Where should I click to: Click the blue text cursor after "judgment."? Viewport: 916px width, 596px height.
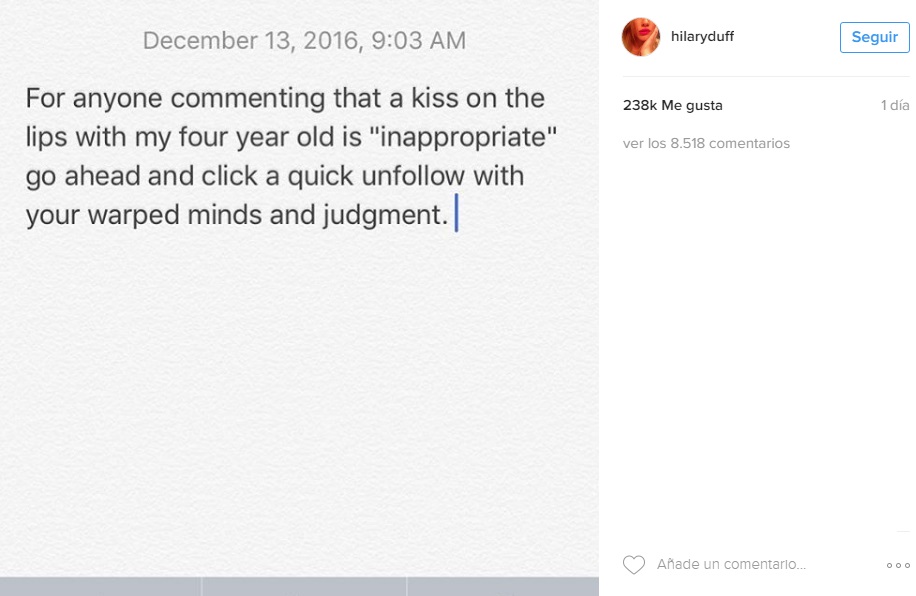tap(456, 215)
